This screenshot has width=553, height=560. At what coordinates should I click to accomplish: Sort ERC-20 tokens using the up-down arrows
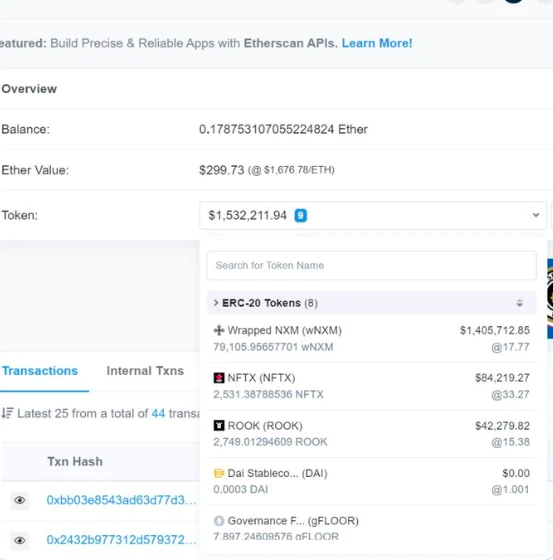(x=519, y=303)
